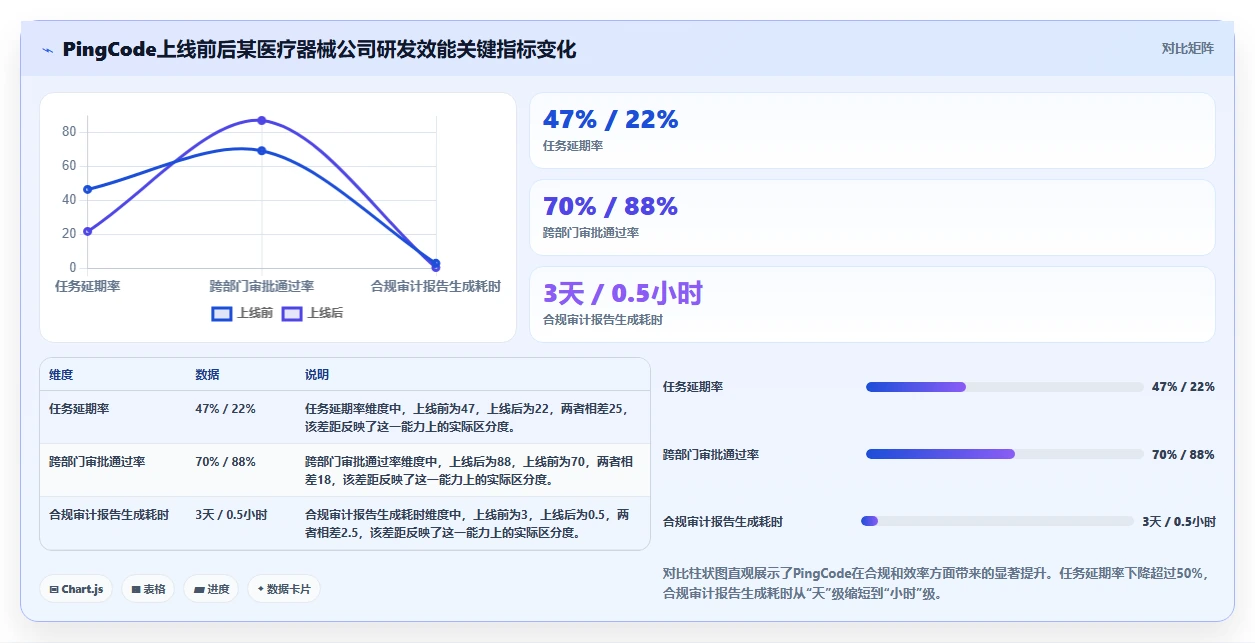Click the 数据 column header
The width and height of the screenshot is (1255, 643).
pyautogui.click(x=207, y=375)
